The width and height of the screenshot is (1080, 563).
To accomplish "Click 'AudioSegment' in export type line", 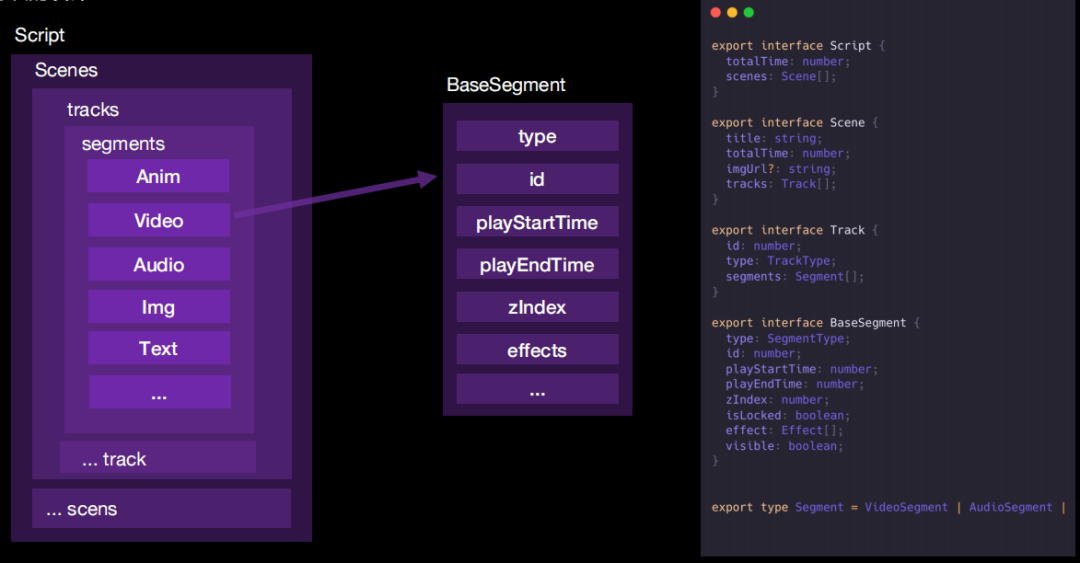I will 1010,507.
